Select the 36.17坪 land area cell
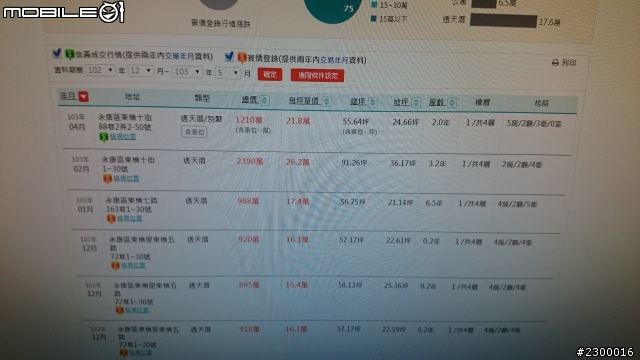 pos(402,163)
